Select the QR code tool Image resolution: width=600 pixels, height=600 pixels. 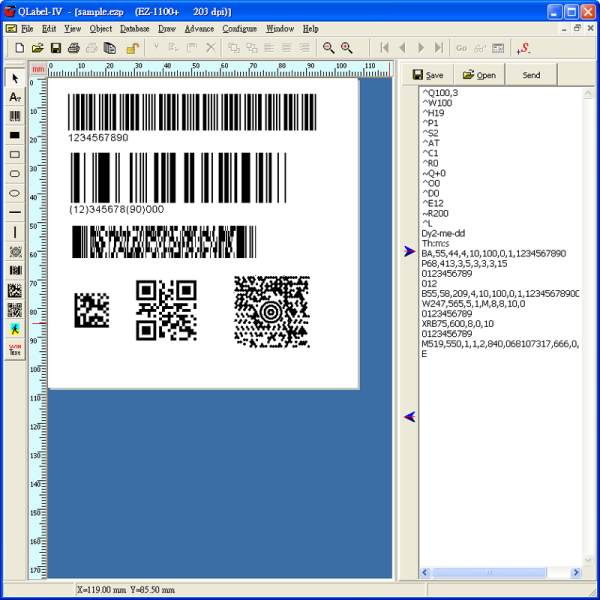point(15,310)
